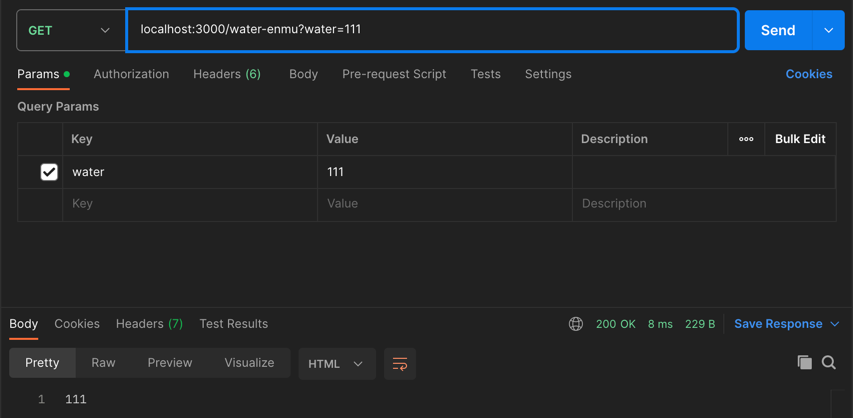Click the network globe icon
The height and width of the screenshot is (418, 853).
click(x=576, y=324)
